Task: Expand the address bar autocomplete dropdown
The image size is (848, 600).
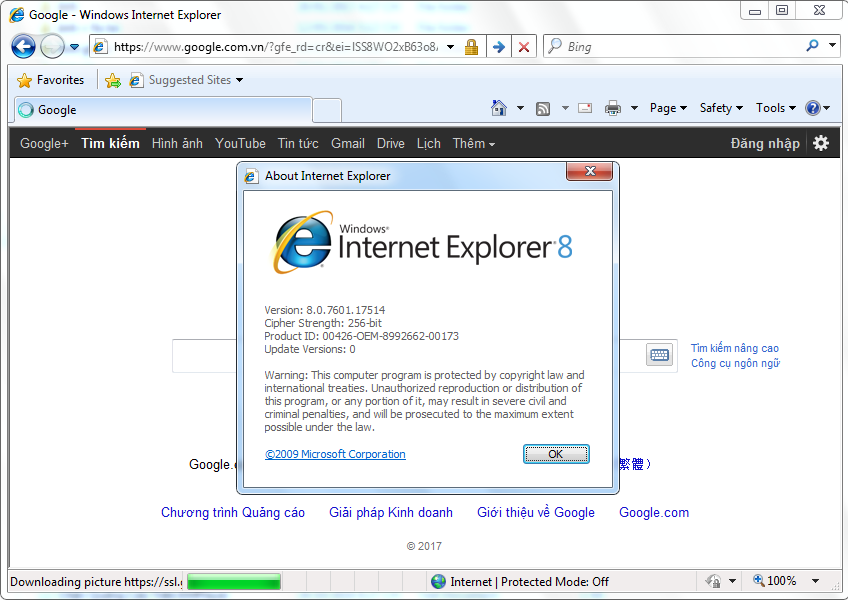Action: click(450, 47)
